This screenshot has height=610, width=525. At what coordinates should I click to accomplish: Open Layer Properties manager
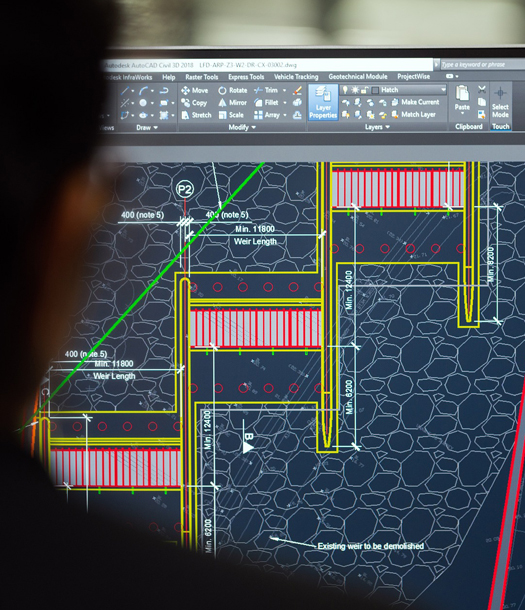(323, 102)
